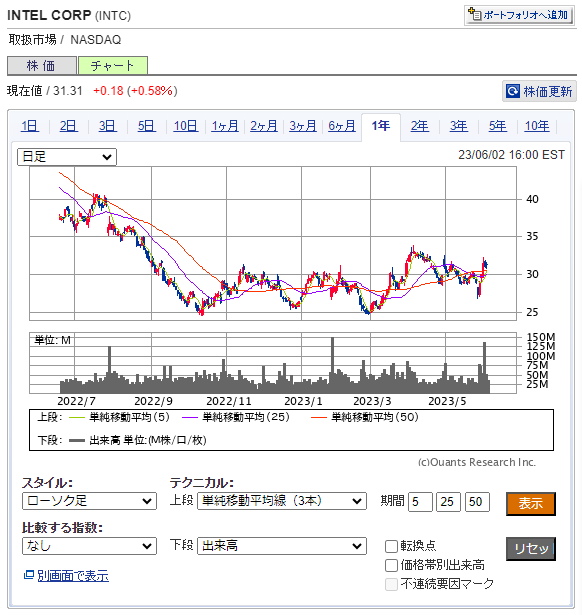Click the 2023/3 axis label

[372, 401]
